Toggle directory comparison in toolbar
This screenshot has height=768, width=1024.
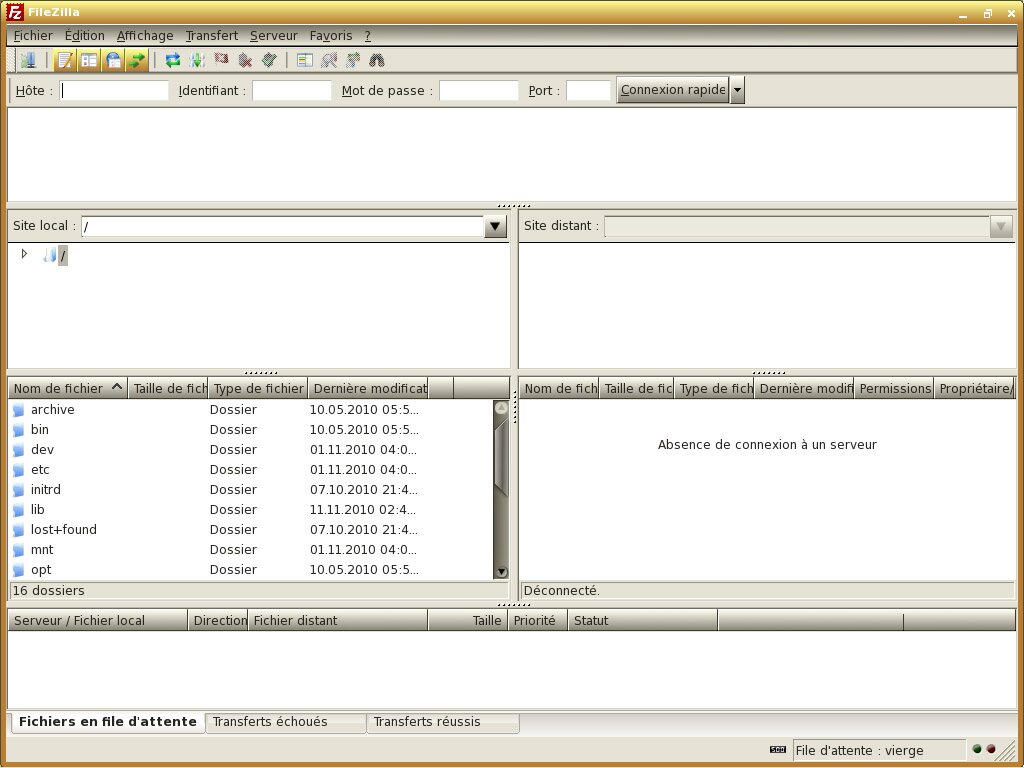click(x=329, y=60)
